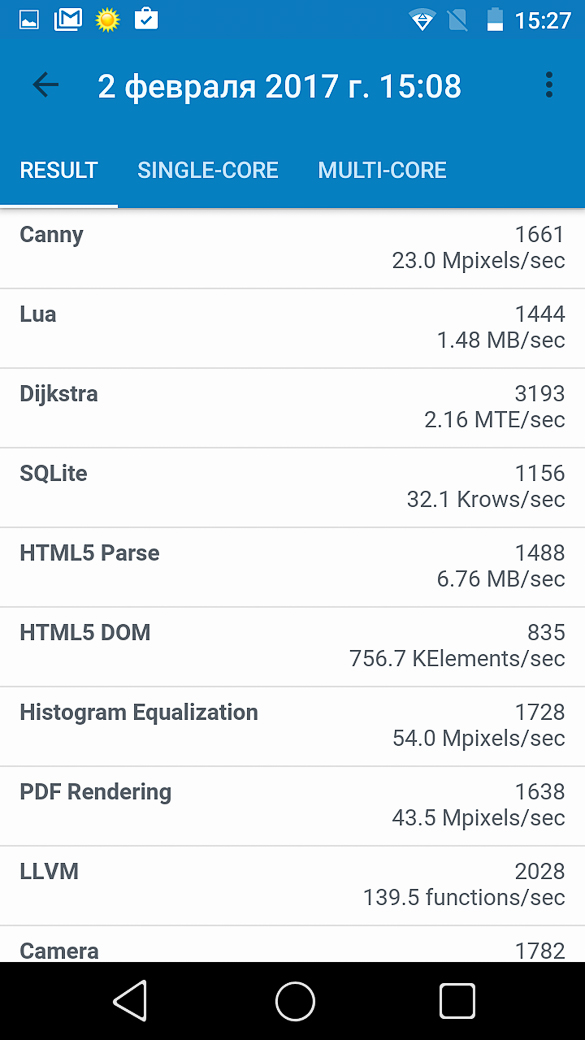Image resolution: width=585 pixels, height=1040 pixels.
Task: Tap the battery status icon
Action: pyautogui.click(x=495, y=20)
